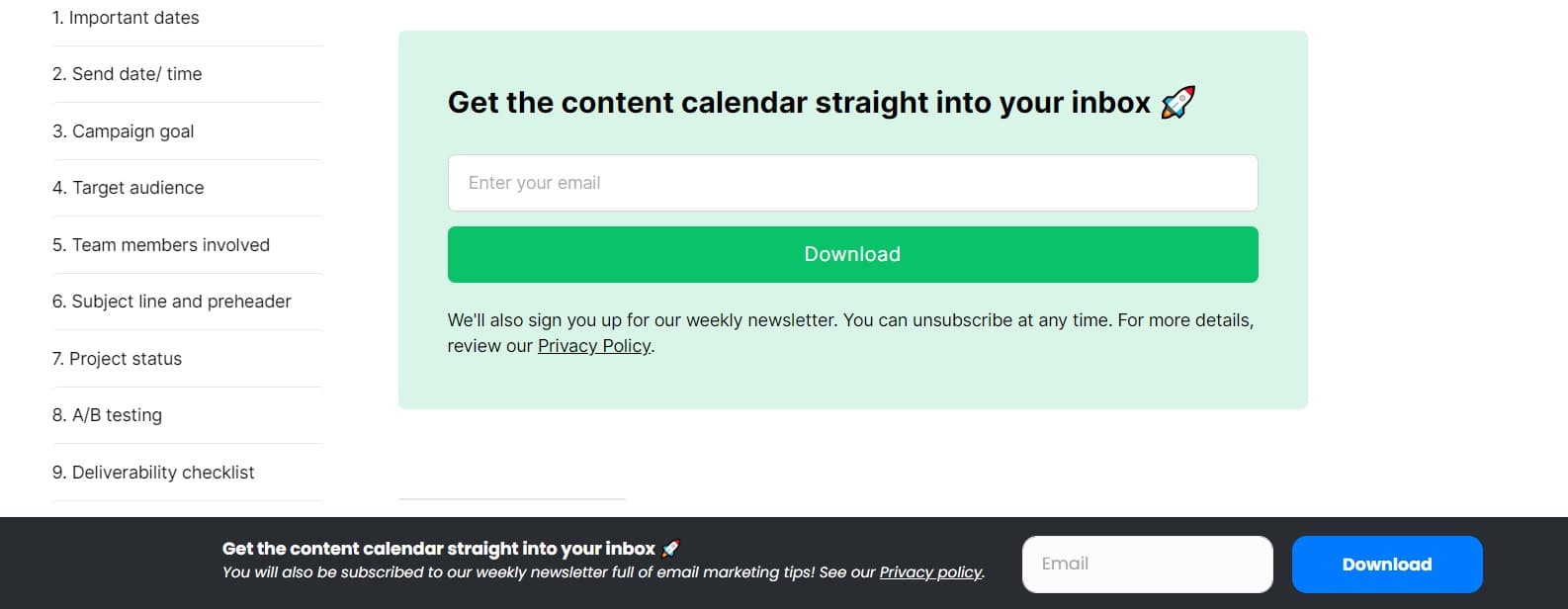
Task: Click the unsubscribe disclaimer text
Action: [x=849, y=319]
